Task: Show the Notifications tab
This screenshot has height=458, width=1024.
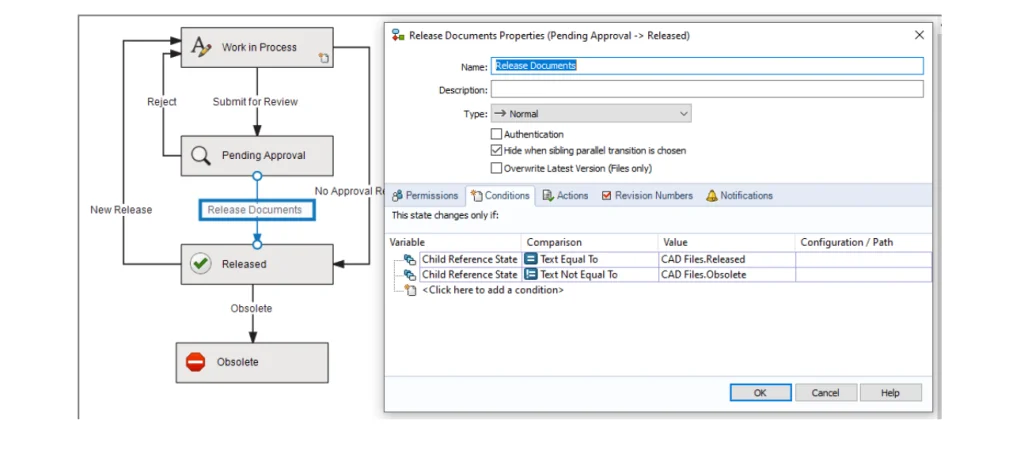Action: (739, 196)
